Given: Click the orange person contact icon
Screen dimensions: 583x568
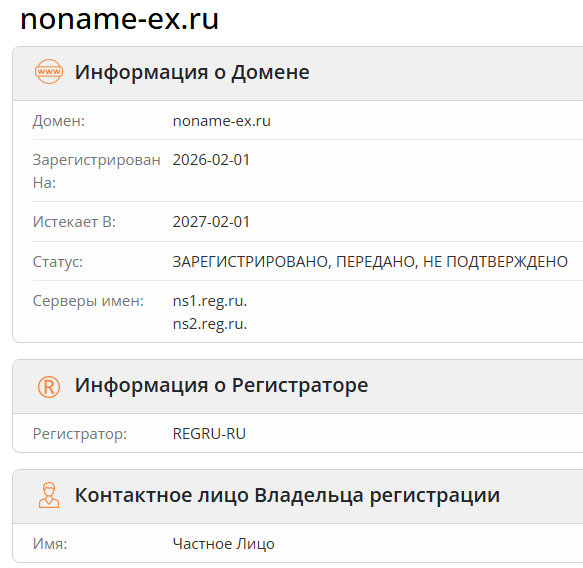Looking at the screenshot, I should [49, 495].
